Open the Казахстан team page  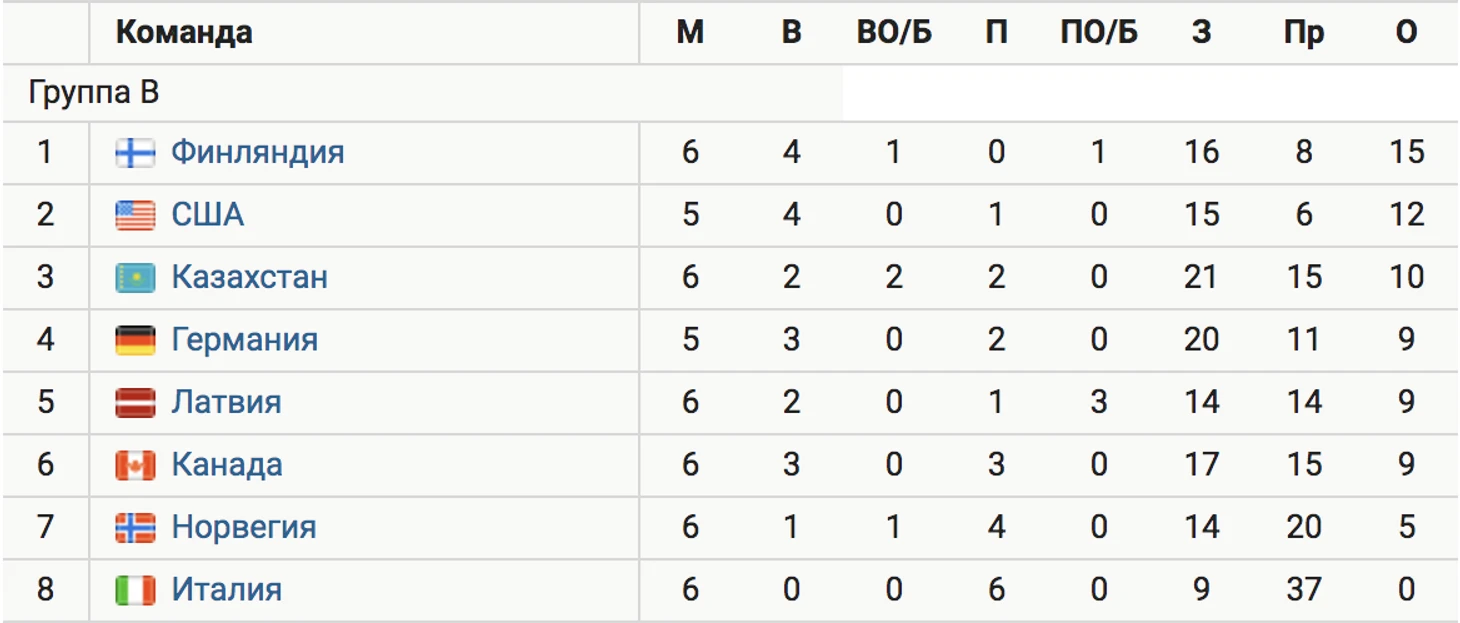249,277
